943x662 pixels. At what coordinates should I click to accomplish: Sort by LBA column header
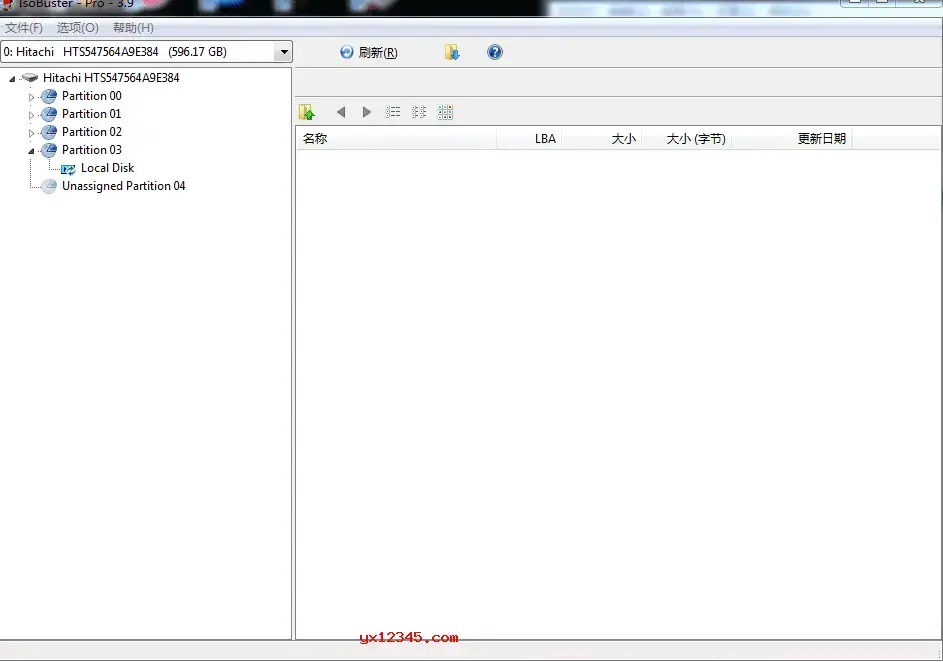click(x=529, y=139)
